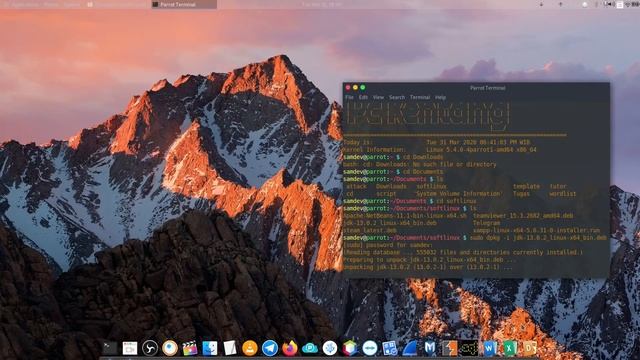Minimize Parrot Terminal with yellow button
The height and width of the screenshot is (360, 640).
(x=356, y=87)
